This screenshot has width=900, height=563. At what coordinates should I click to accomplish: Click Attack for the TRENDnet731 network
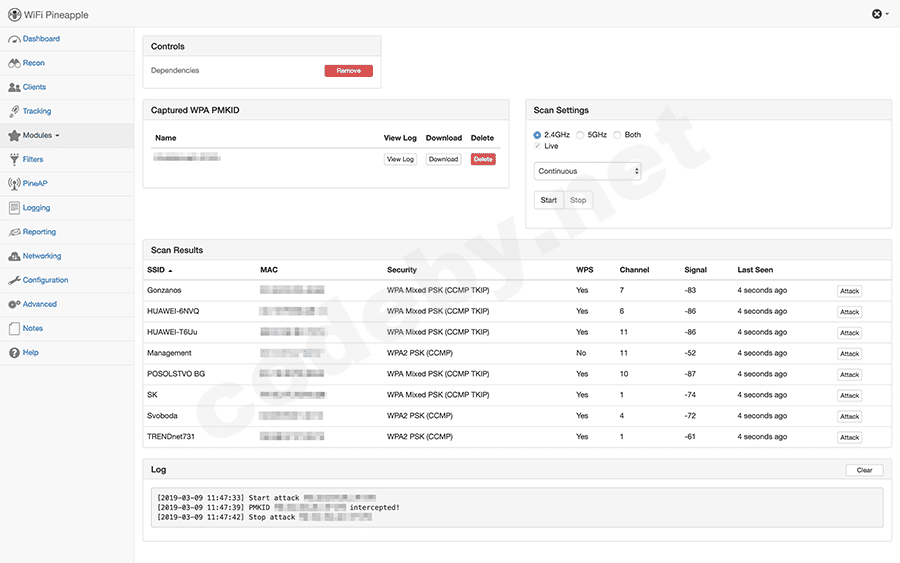(849, 437)
